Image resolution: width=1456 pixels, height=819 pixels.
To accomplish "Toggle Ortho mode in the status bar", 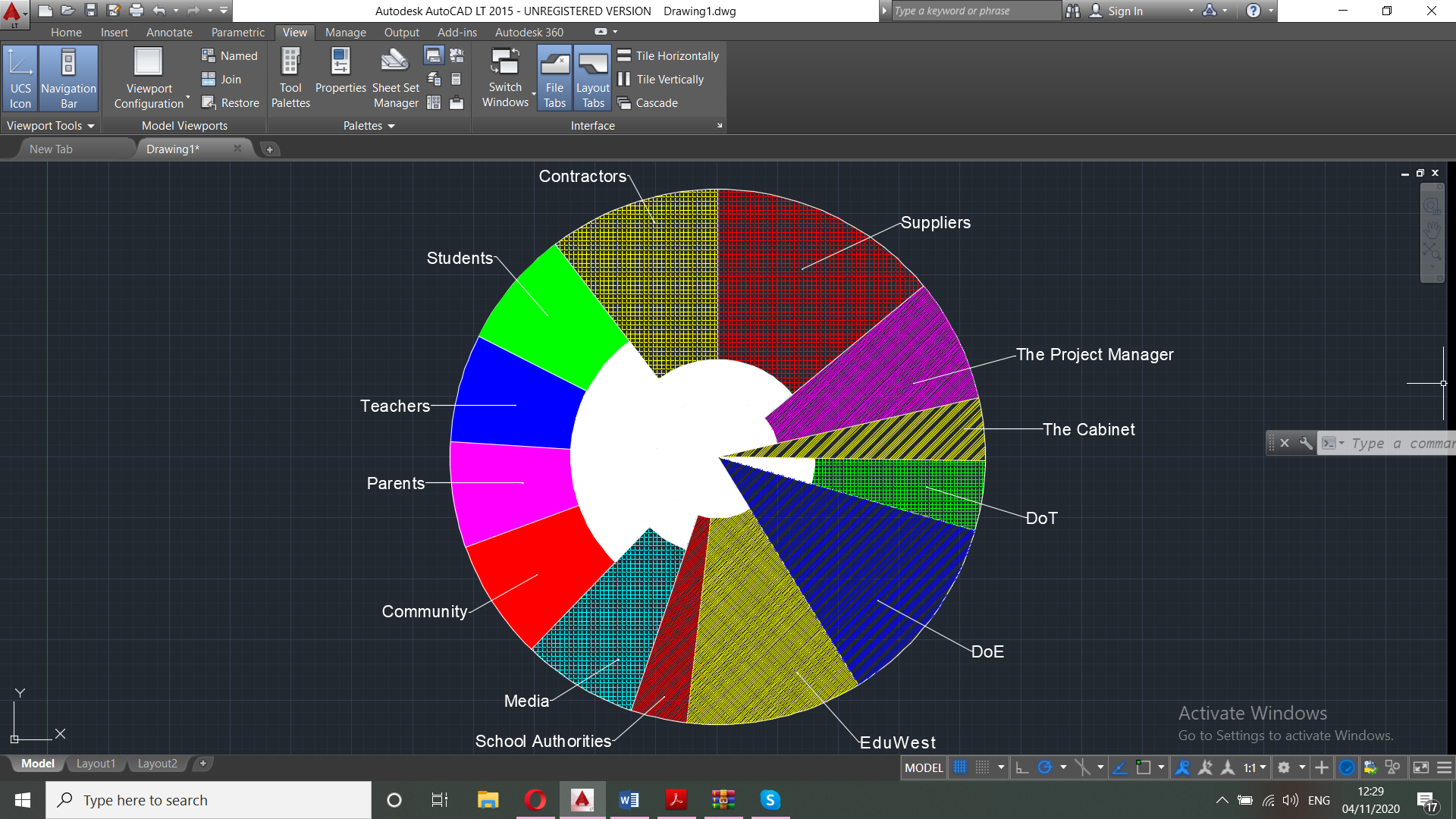I will click(x=1021, y=767).
